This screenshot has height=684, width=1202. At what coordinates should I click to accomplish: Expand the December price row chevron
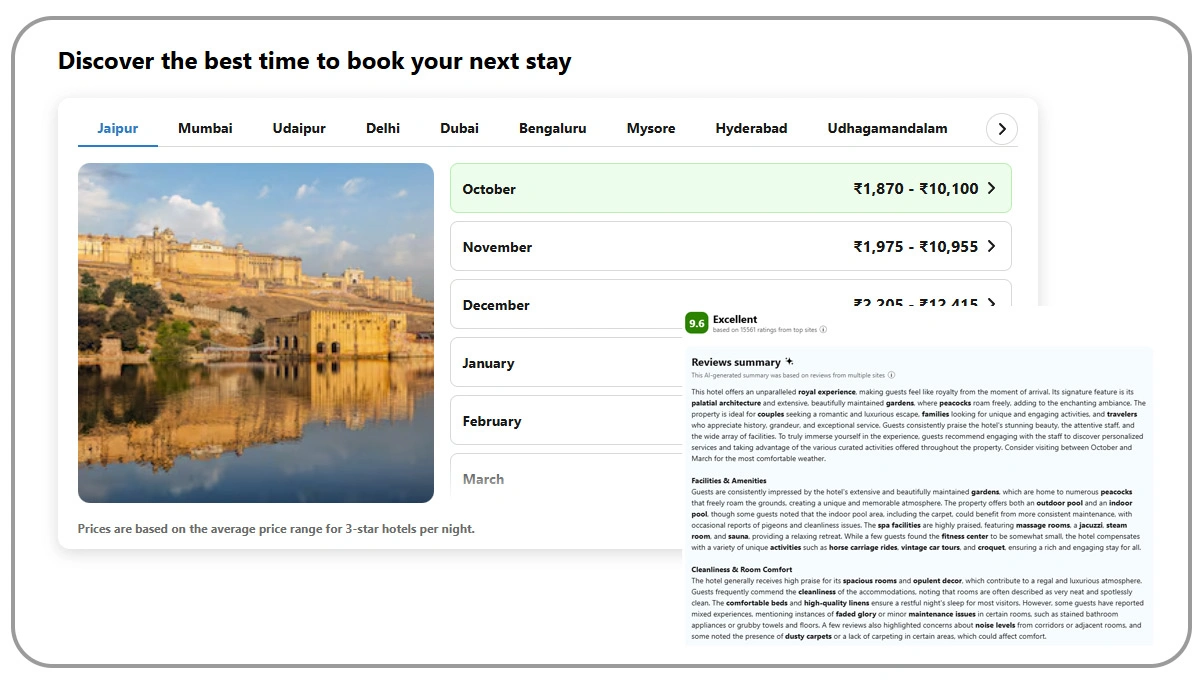(x=992, y=304)
